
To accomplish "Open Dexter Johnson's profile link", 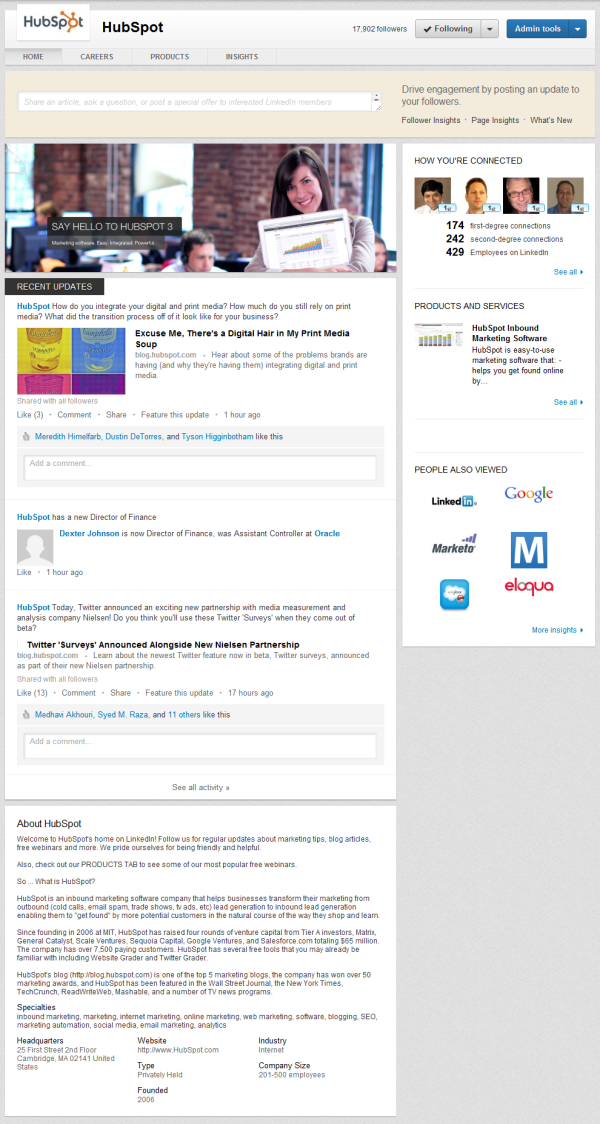I will (x=90, y=533).
